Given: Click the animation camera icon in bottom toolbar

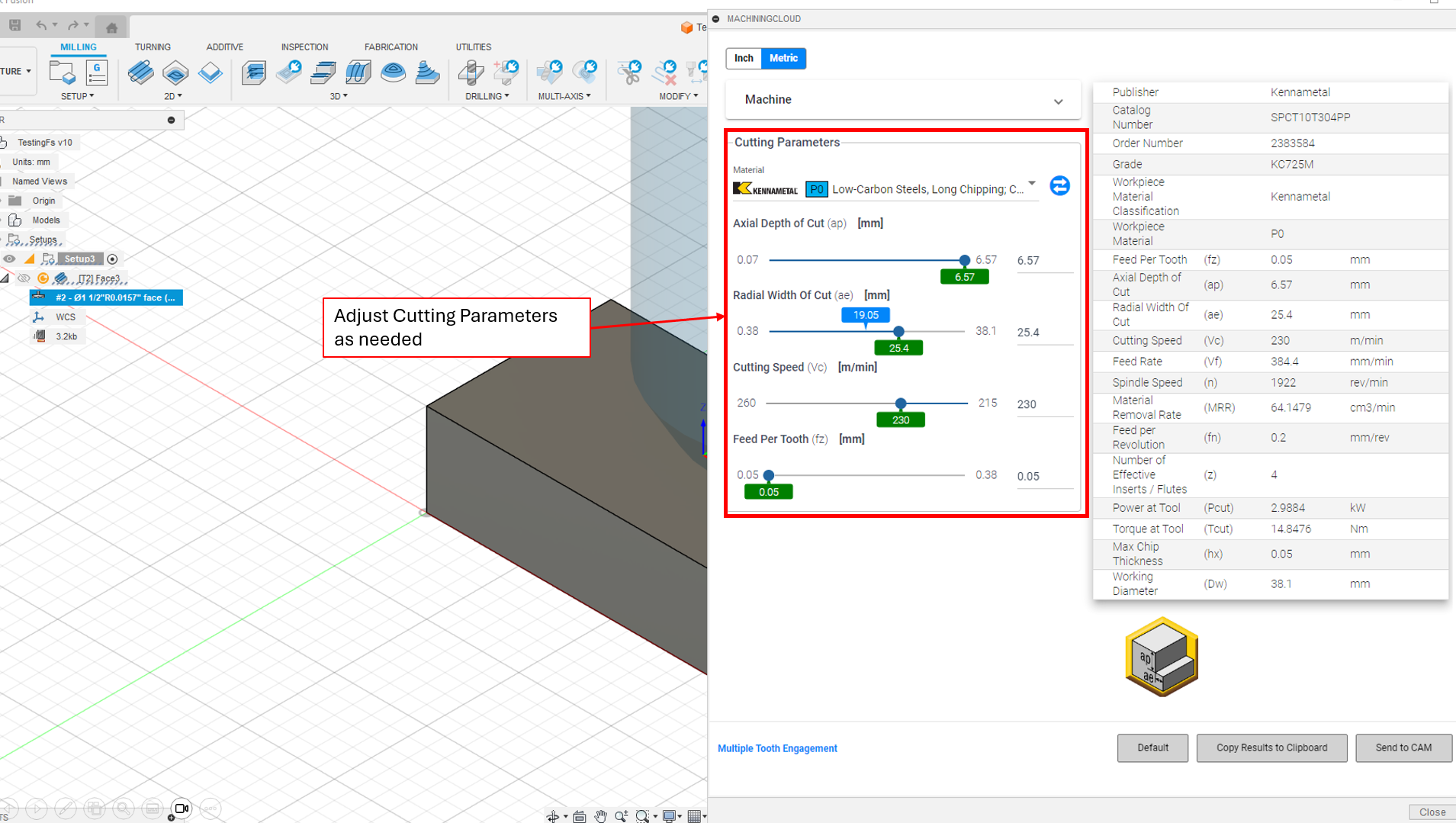Looking at the screenshot, I should tap(182, 809).
